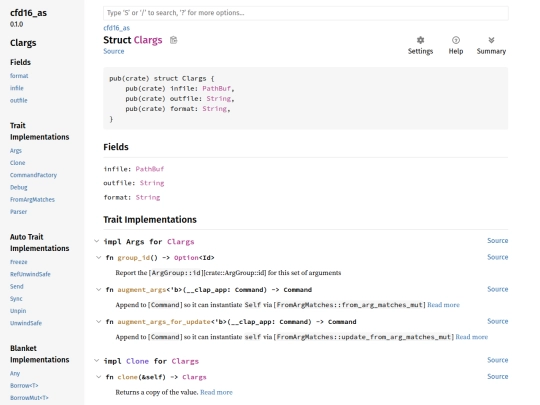Viewport: 540px width, 405px height.
Task: Open Unpin entry in sidebar
Action: coord(18,311)
